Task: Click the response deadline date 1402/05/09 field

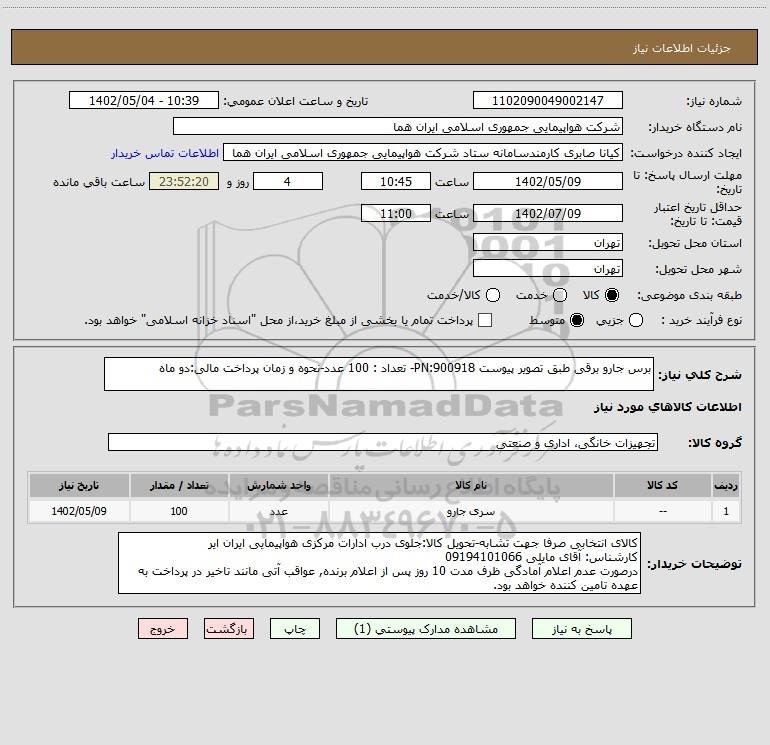Action: (548, 181)
